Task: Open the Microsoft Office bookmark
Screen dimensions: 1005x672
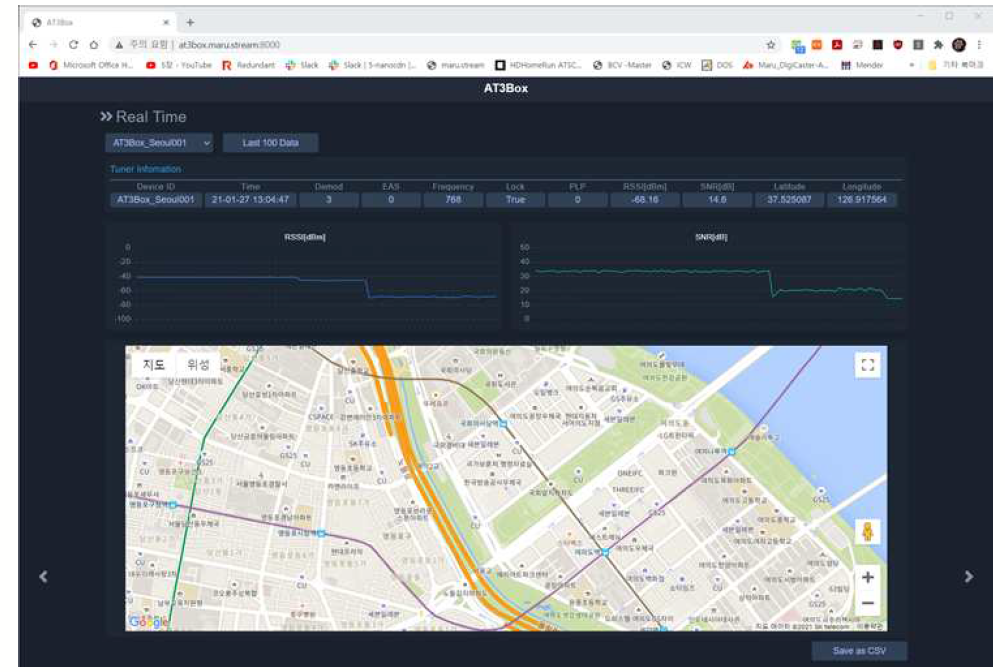Action: [91, 65]
